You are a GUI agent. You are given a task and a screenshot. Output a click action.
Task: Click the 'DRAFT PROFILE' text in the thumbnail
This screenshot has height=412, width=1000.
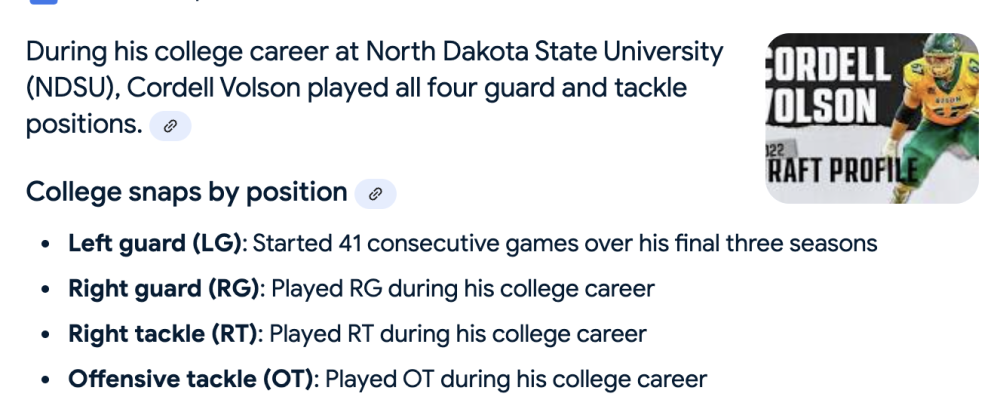tap(842, 170)
